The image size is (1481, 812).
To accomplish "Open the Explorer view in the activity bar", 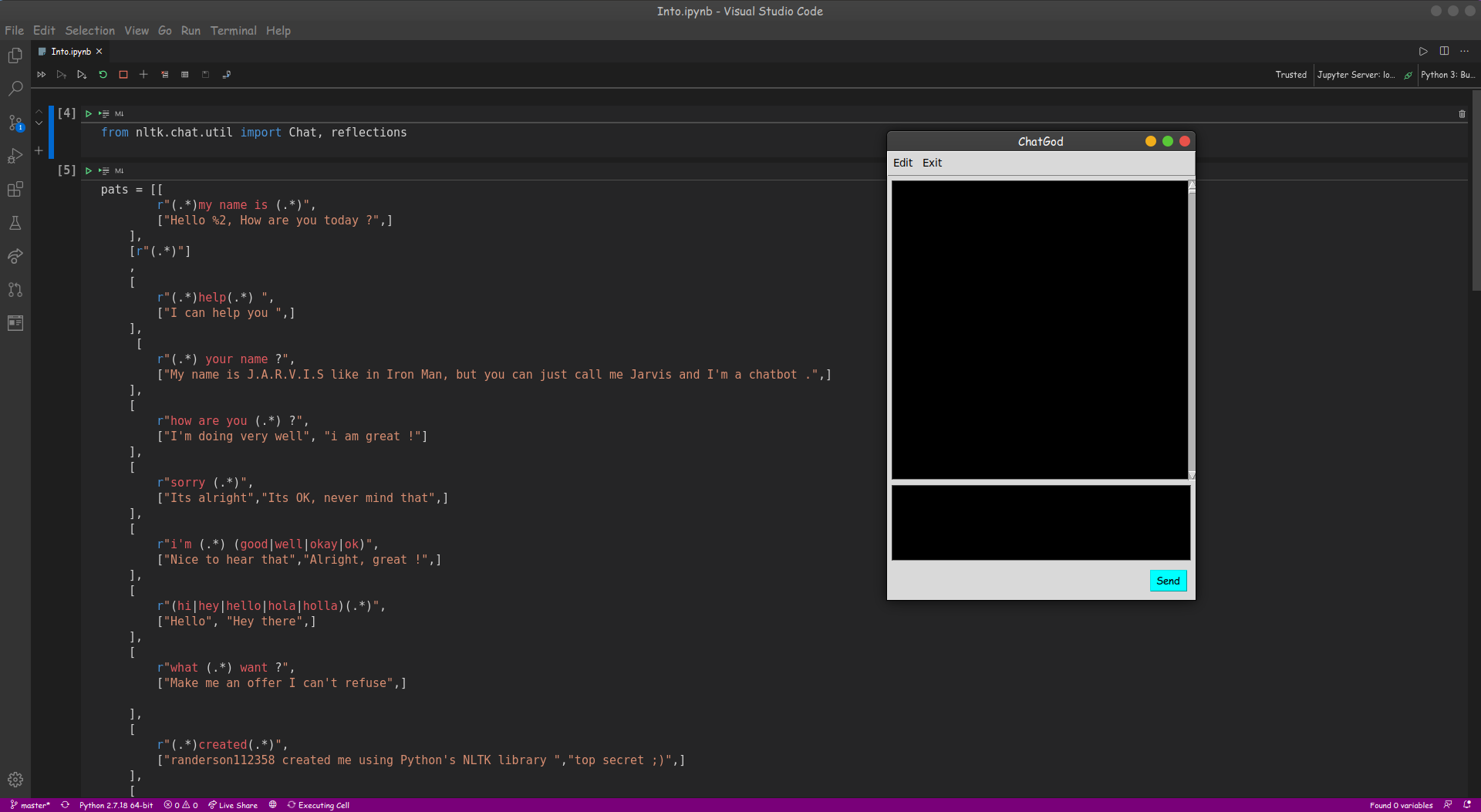I will [15, 56].
